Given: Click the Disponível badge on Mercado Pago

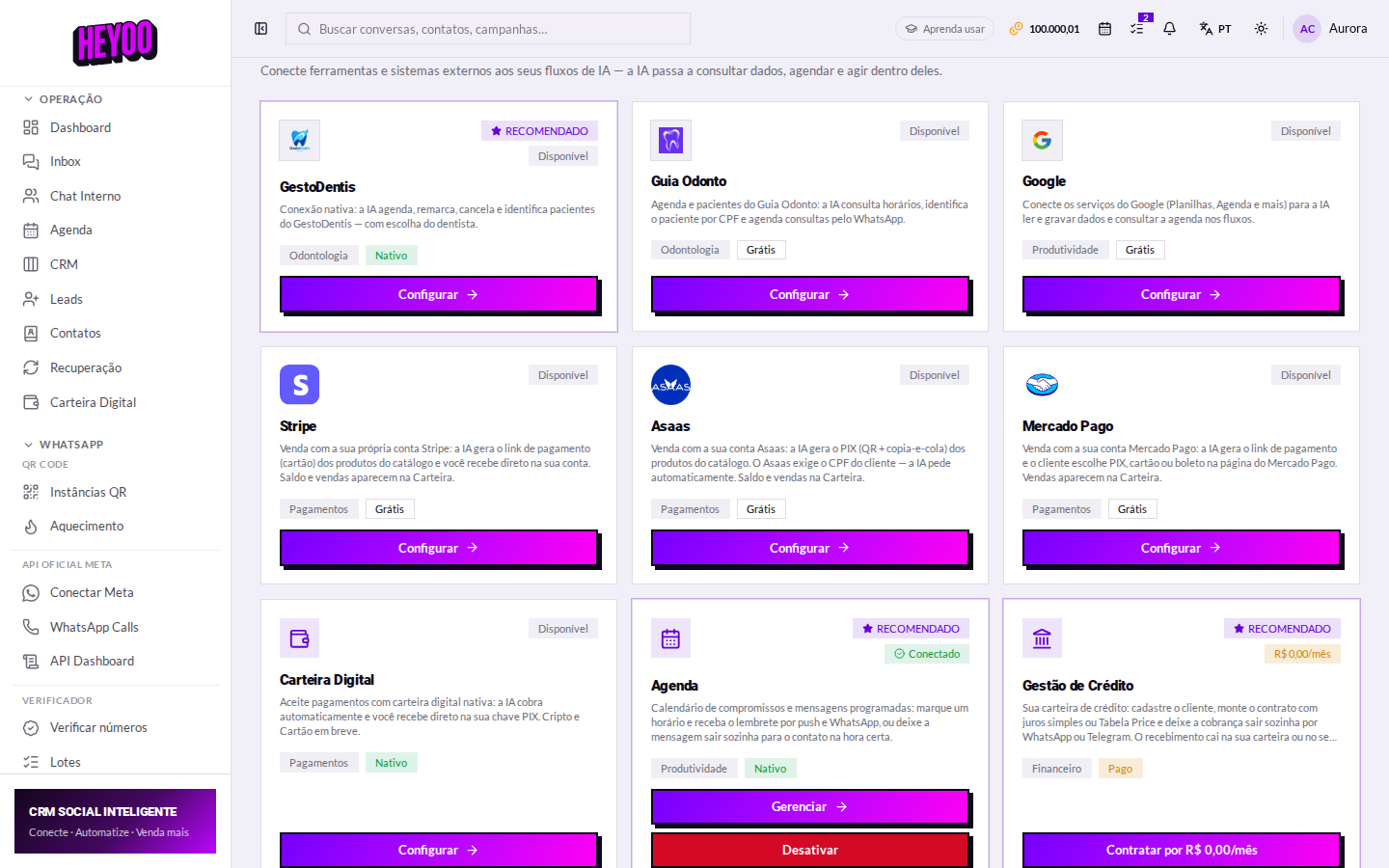Looking at the screenshot, I should pos(1306,375).
